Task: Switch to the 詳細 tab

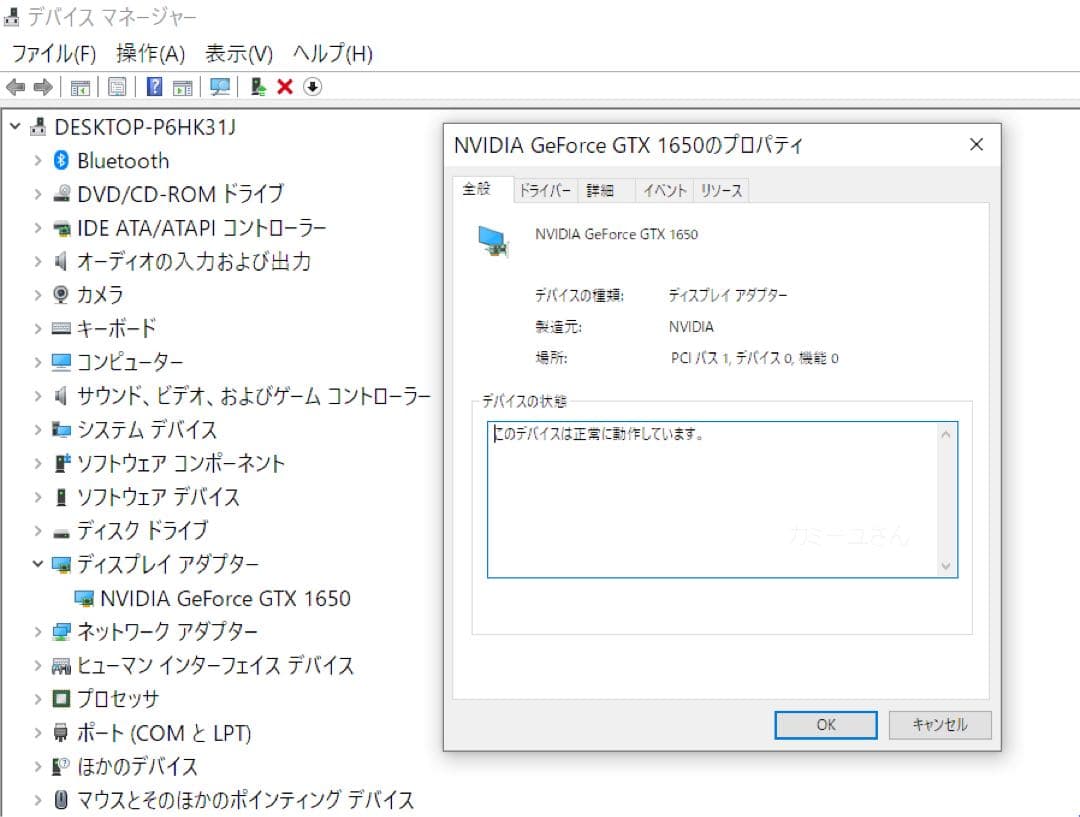Action: coord(600,190)
